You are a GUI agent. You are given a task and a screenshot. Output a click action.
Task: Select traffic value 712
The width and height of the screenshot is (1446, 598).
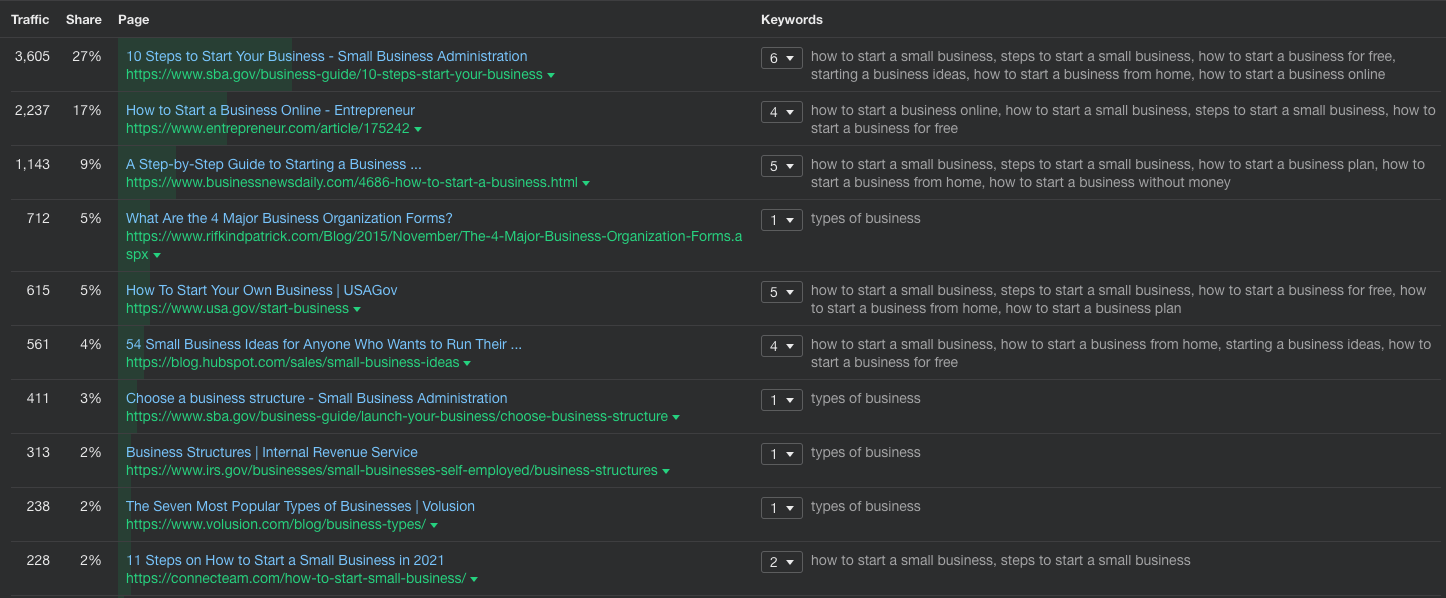[x=38, y=218]
